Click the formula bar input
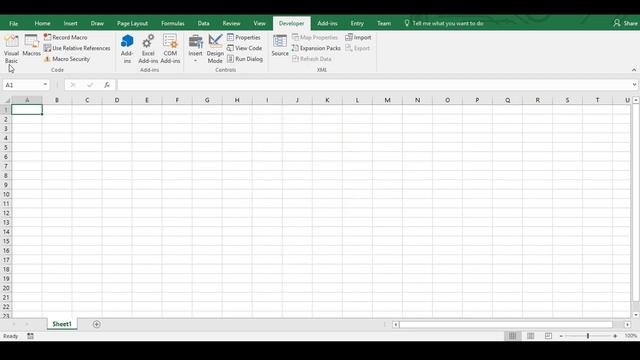The height and width of the screenshot is (360, 640). tap(373, 85)
